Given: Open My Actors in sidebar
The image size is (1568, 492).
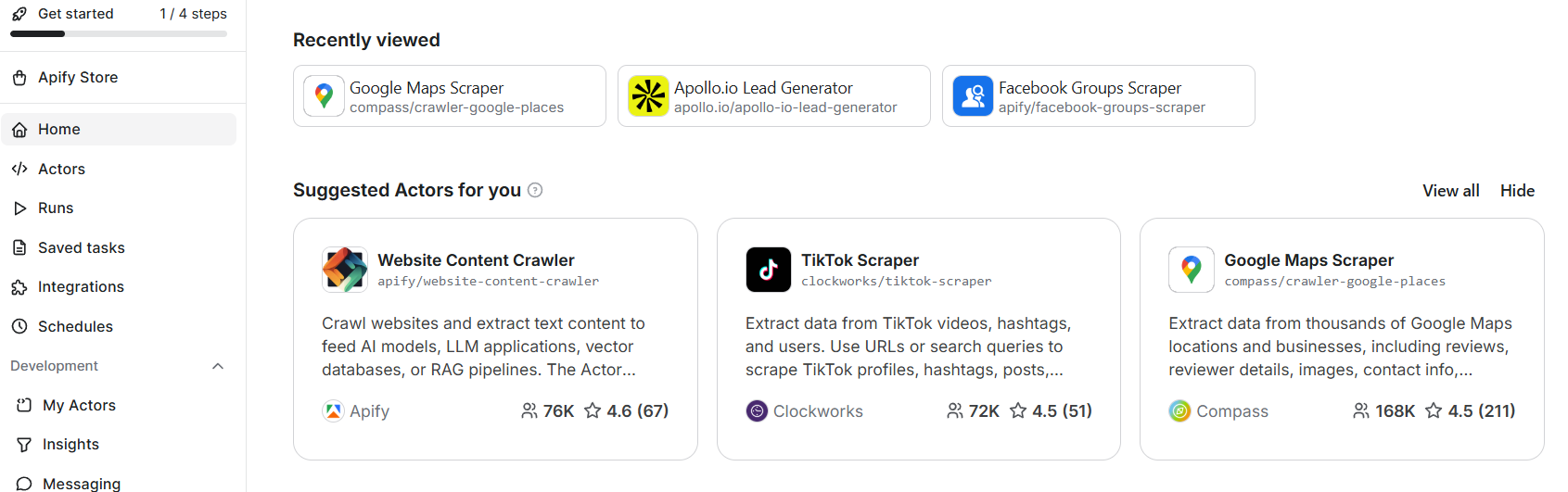Looking at the screenshot, I should [79, 405].
